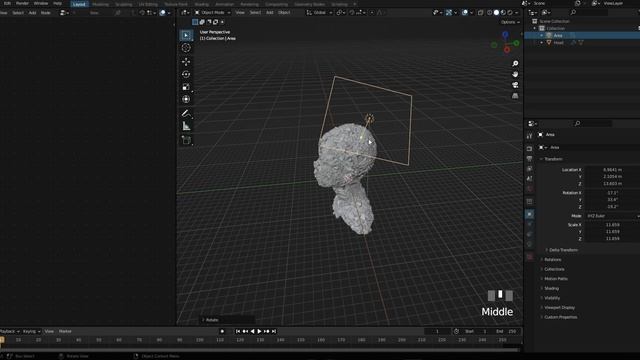Select the Cursor tool

click(186, 48)
